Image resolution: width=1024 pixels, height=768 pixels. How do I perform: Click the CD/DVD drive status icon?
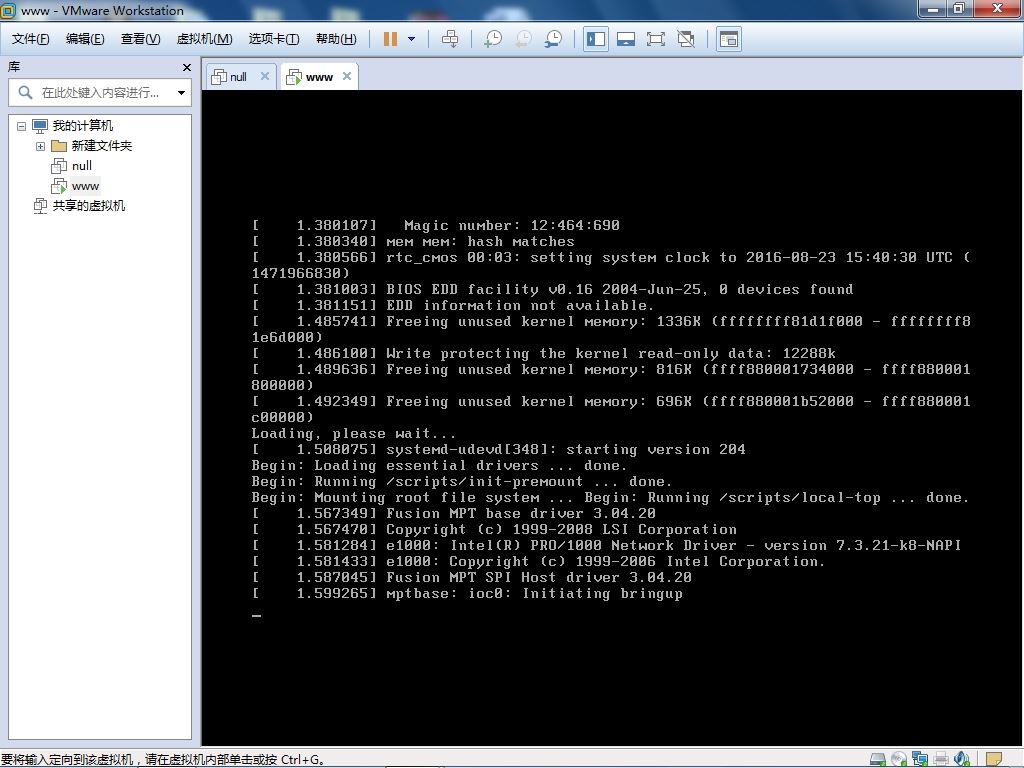point(899,759)
